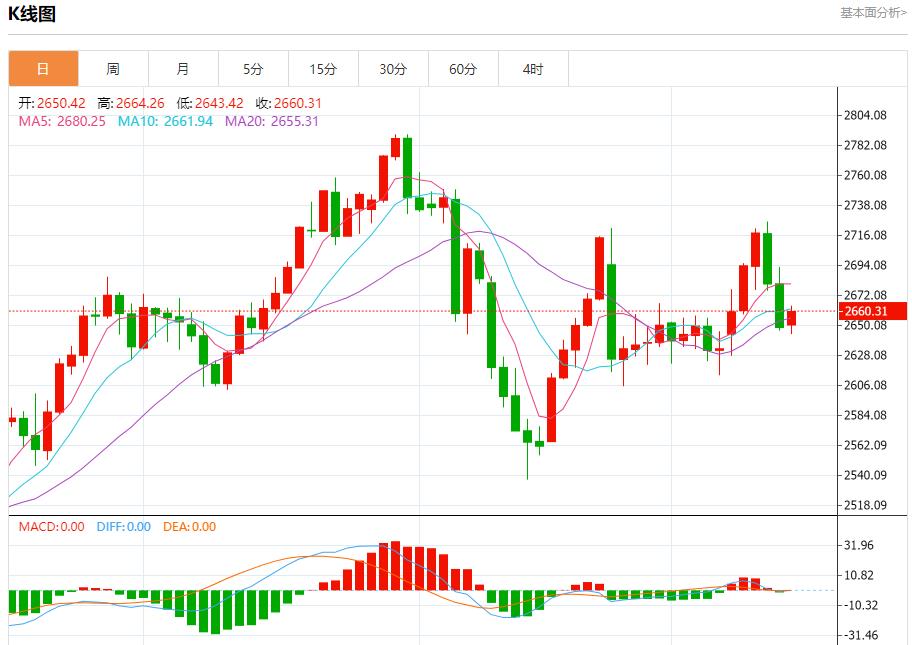Switch to the 周 weekly tab

(x=113, y=69)
